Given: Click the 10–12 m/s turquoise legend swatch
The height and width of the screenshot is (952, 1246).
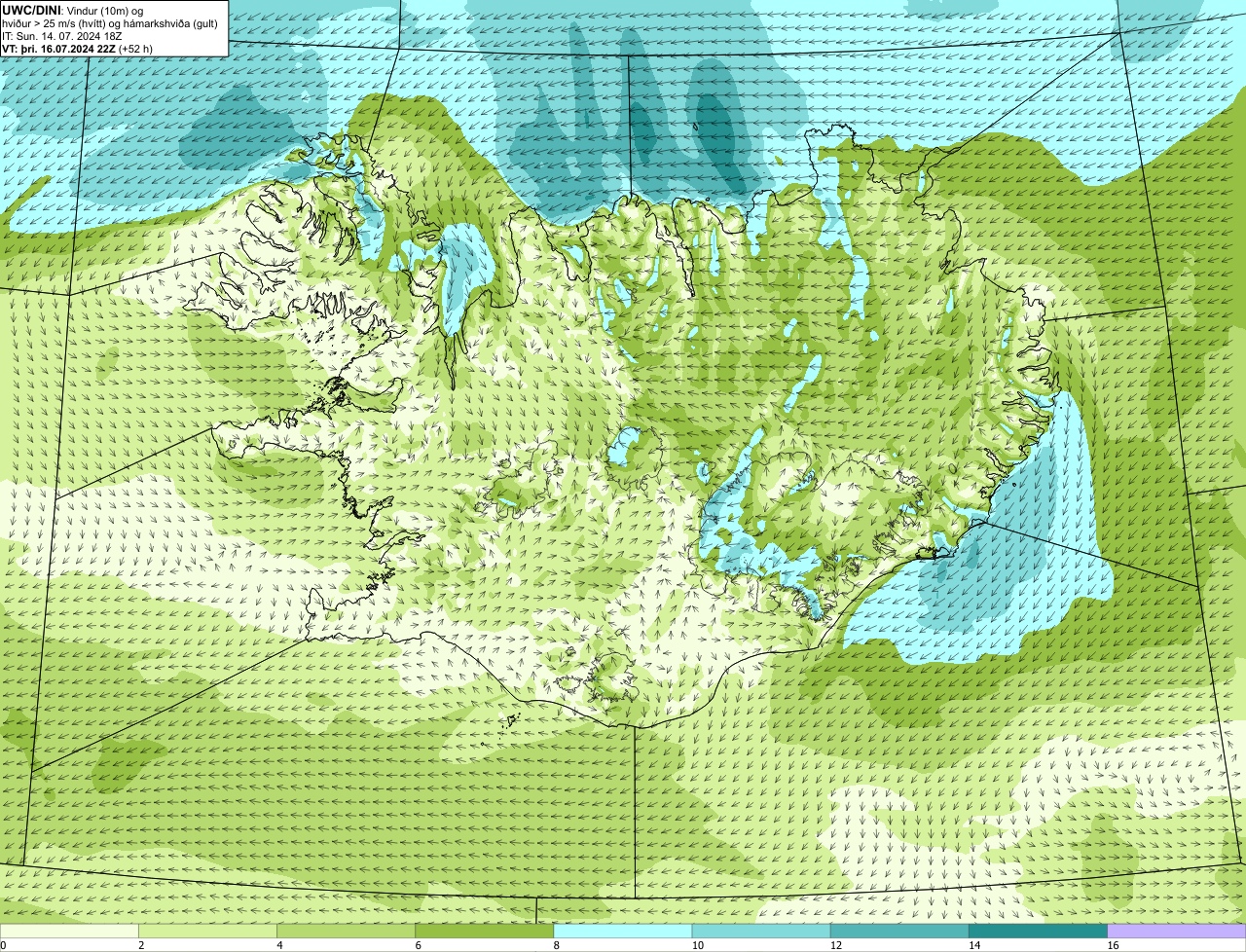Looking at the screenshot, I should click(761, 931).
